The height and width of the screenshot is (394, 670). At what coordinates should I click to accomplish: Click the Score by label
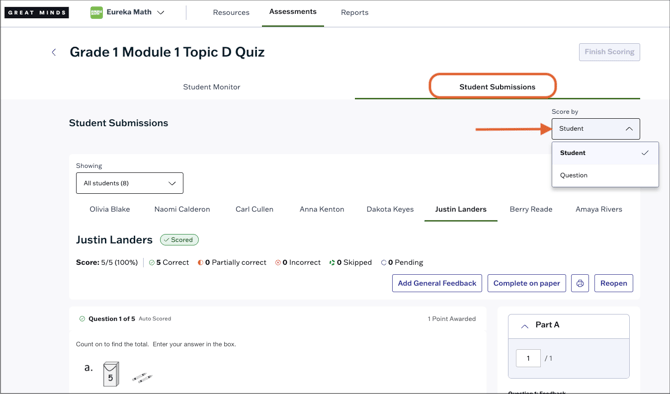click(564, 112)
